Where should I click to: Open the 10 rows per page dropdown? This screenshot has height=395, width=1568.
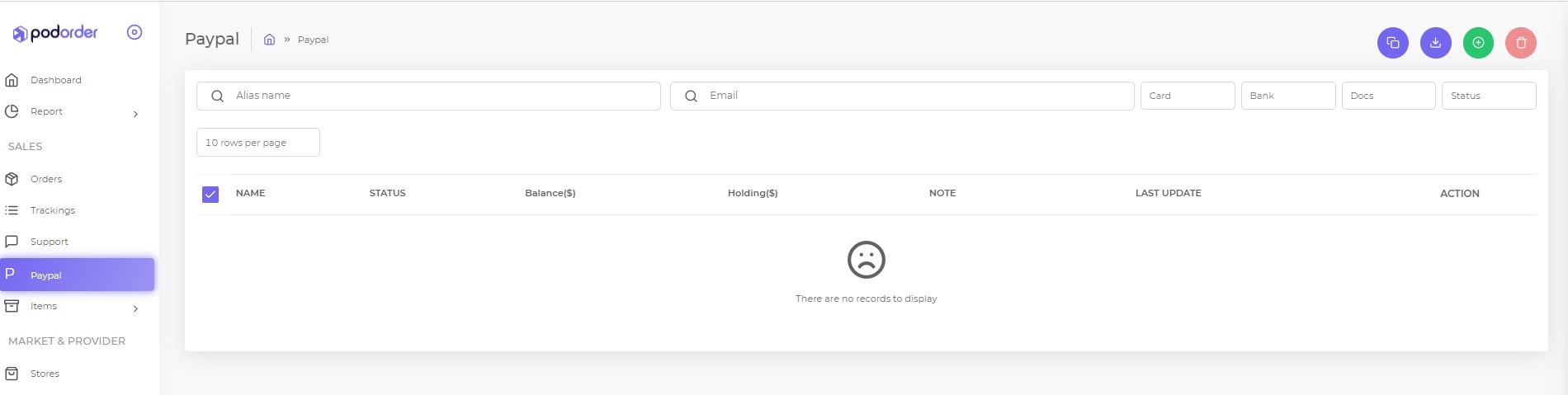point(258,142)
